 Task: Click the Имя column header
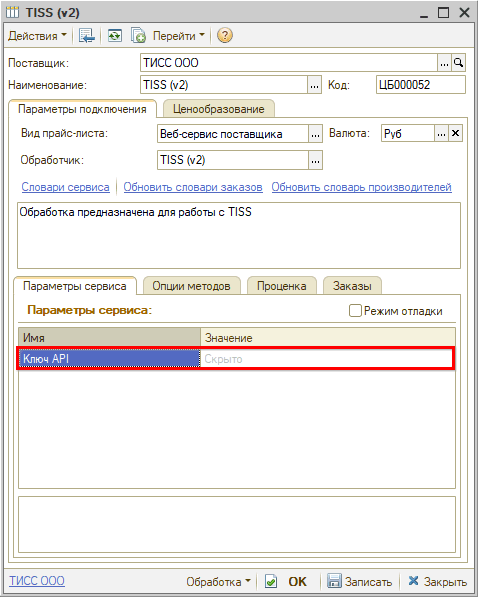tap(110, 337)
